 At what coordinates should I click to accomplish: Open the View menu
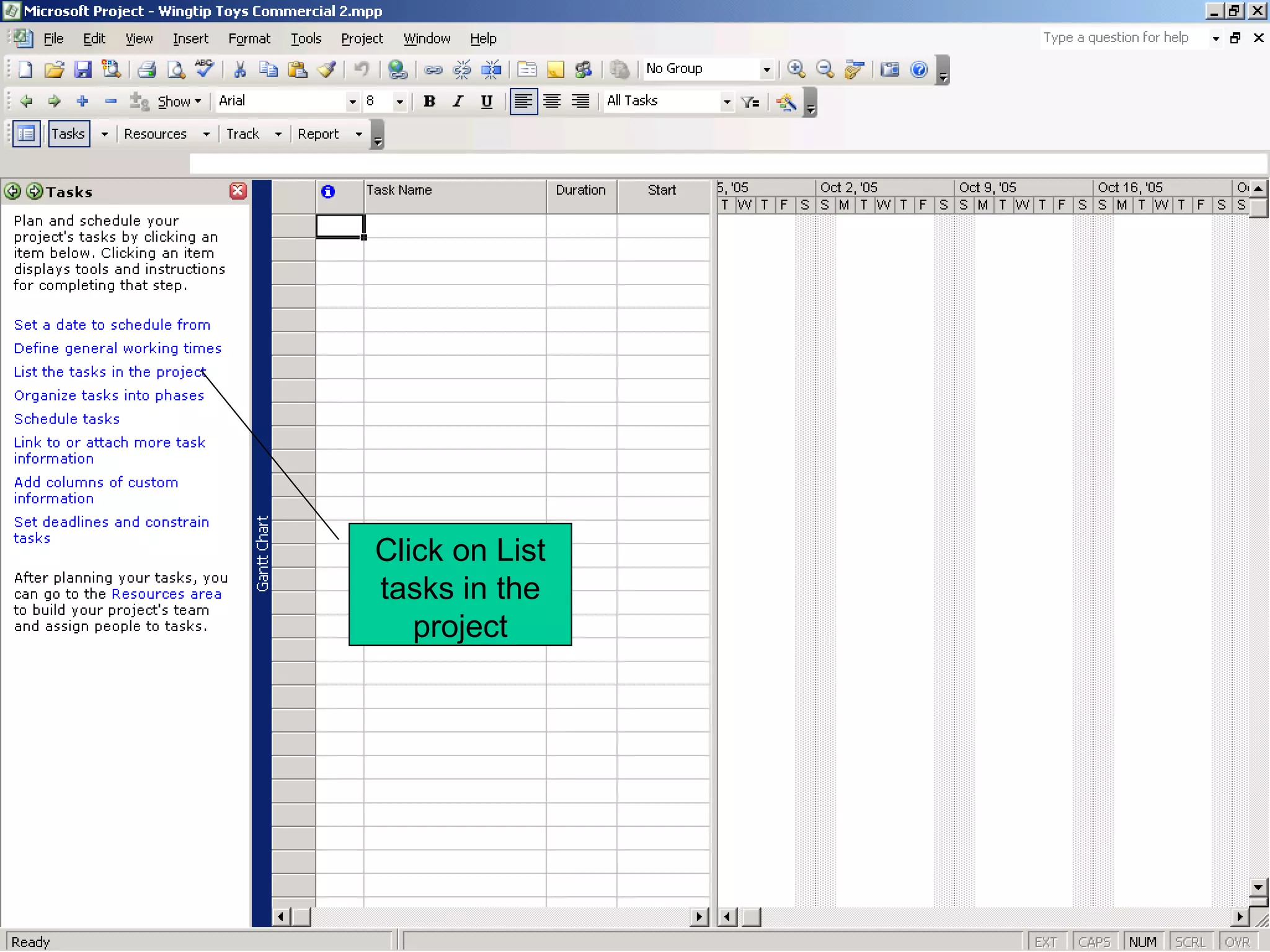(139, 38)
